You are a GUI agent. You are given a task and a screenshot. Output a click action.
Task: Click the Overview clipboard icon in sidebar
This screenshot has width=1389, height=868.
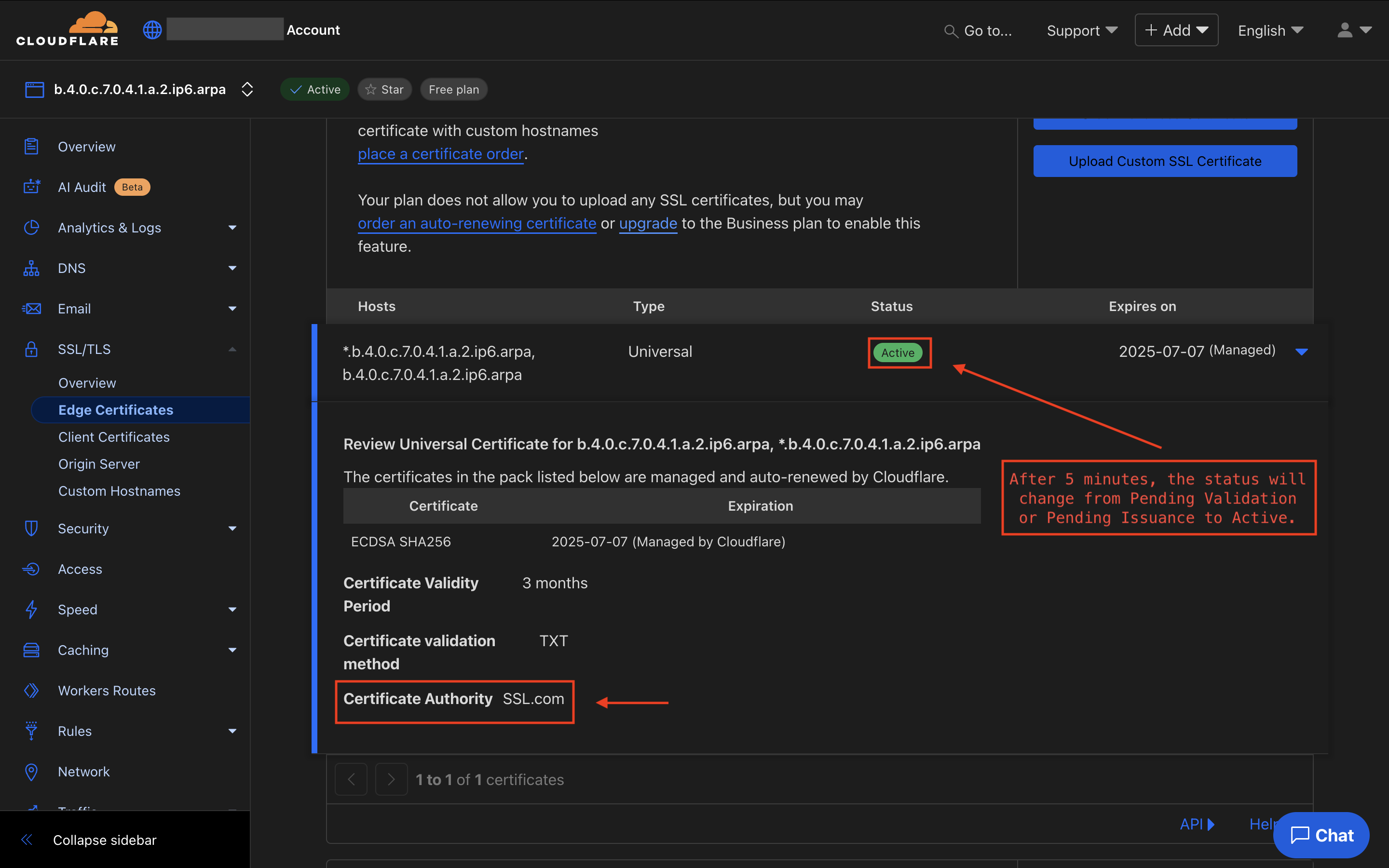[x=31, y=147]
